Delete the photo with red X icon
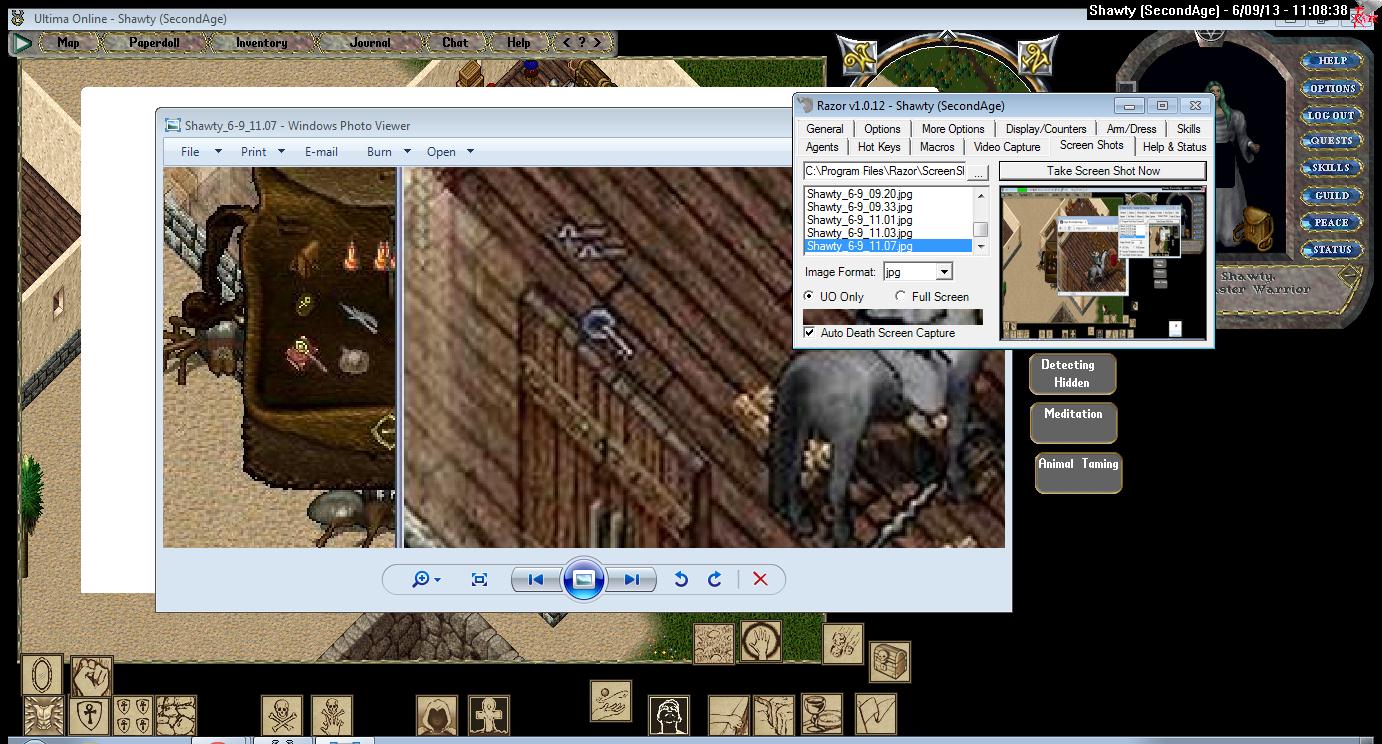Screen dimensions: 1382x744 [x=760, y=579]
